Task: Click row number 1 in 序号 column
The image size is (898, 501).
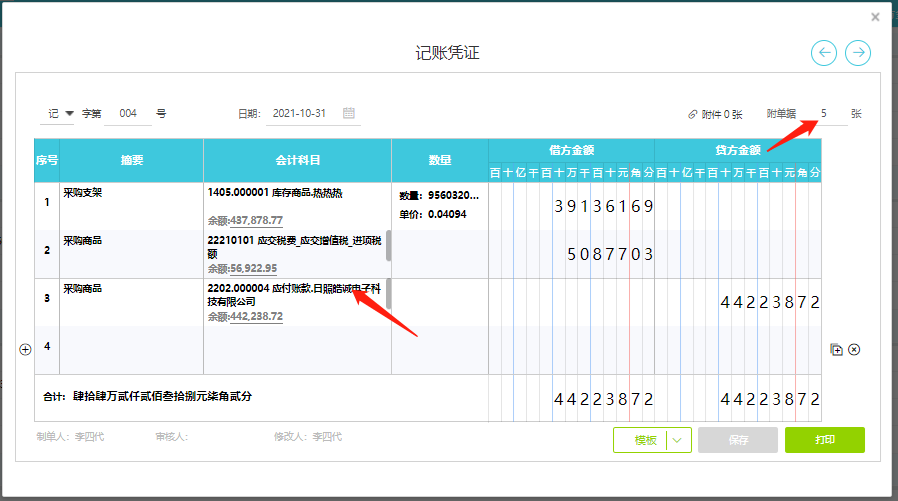Action: pyautogui.click(x=47, y=202)
